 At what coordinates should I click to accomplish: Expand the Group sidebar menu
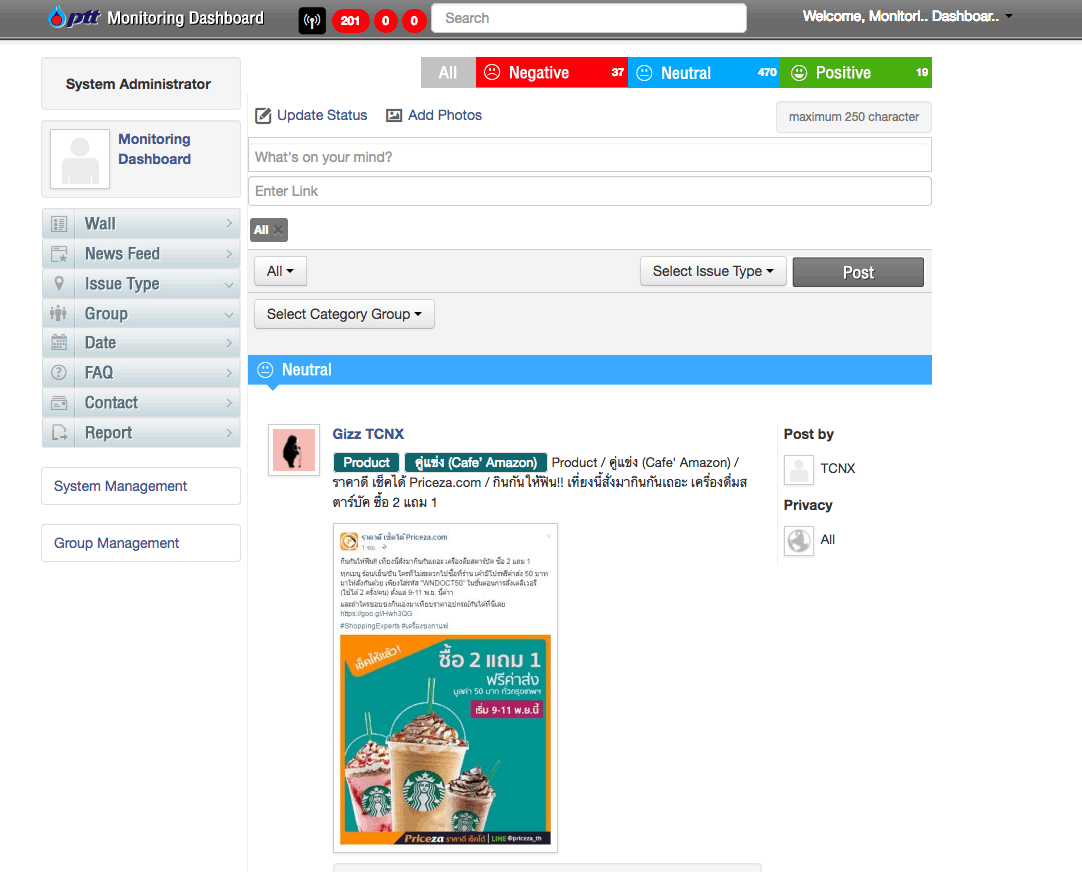click(x=141, y=314)
